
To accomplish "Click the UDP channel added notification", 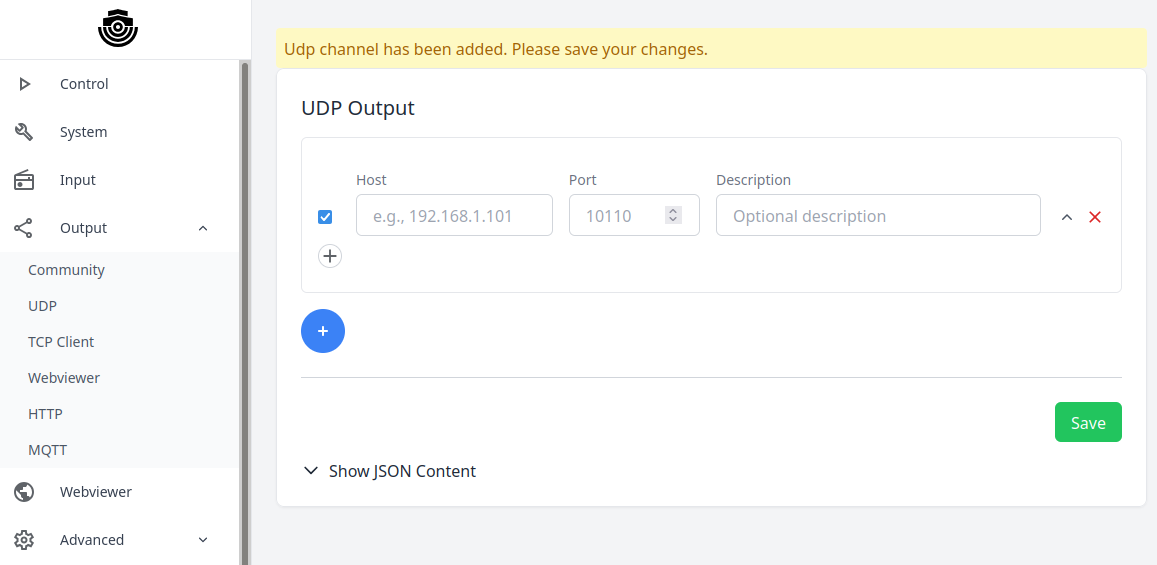I will tap(712, 49).
